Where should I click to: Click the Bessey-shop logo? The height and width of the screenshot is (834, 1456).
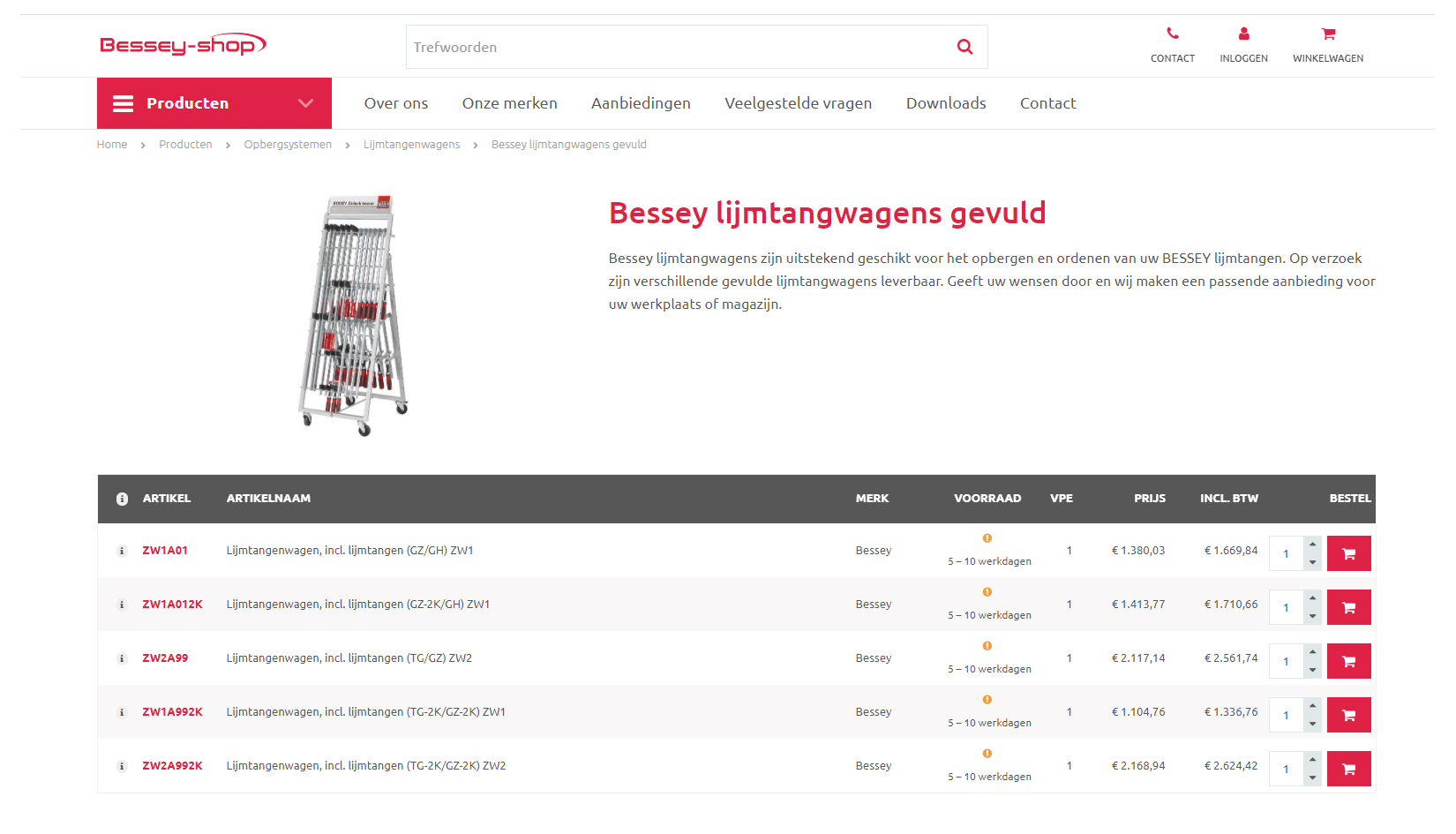183,43
